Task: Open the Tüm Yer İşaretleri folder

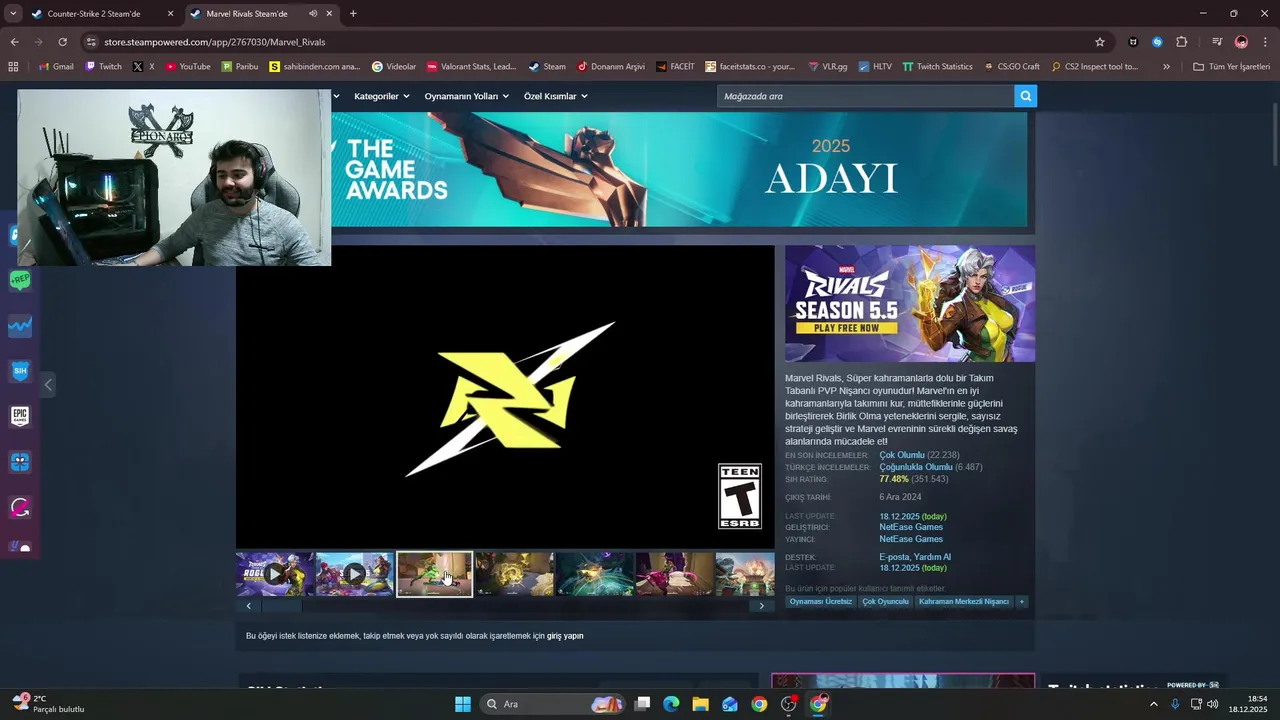Action: [x=1231, y=67]
